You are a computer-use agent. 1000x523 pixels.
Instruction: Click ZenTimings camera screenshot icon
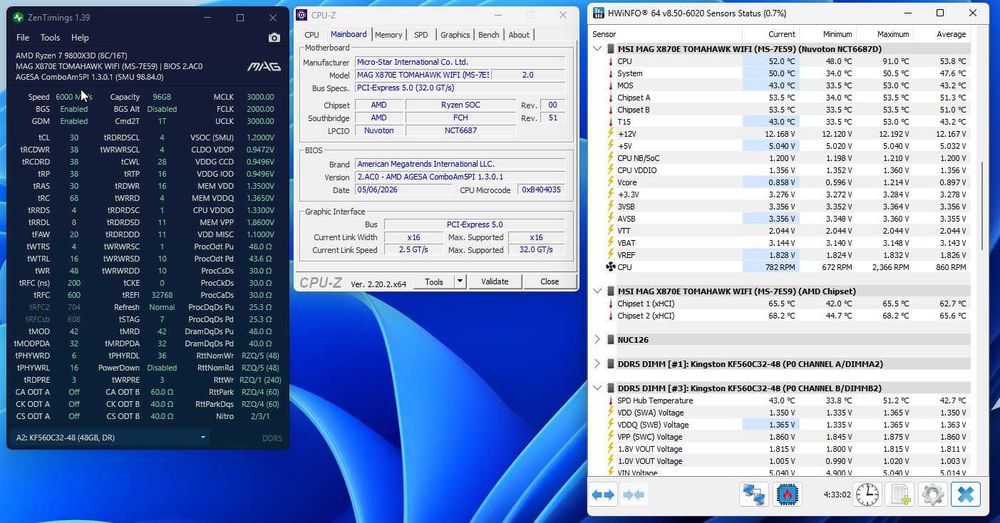coord(274,38)
